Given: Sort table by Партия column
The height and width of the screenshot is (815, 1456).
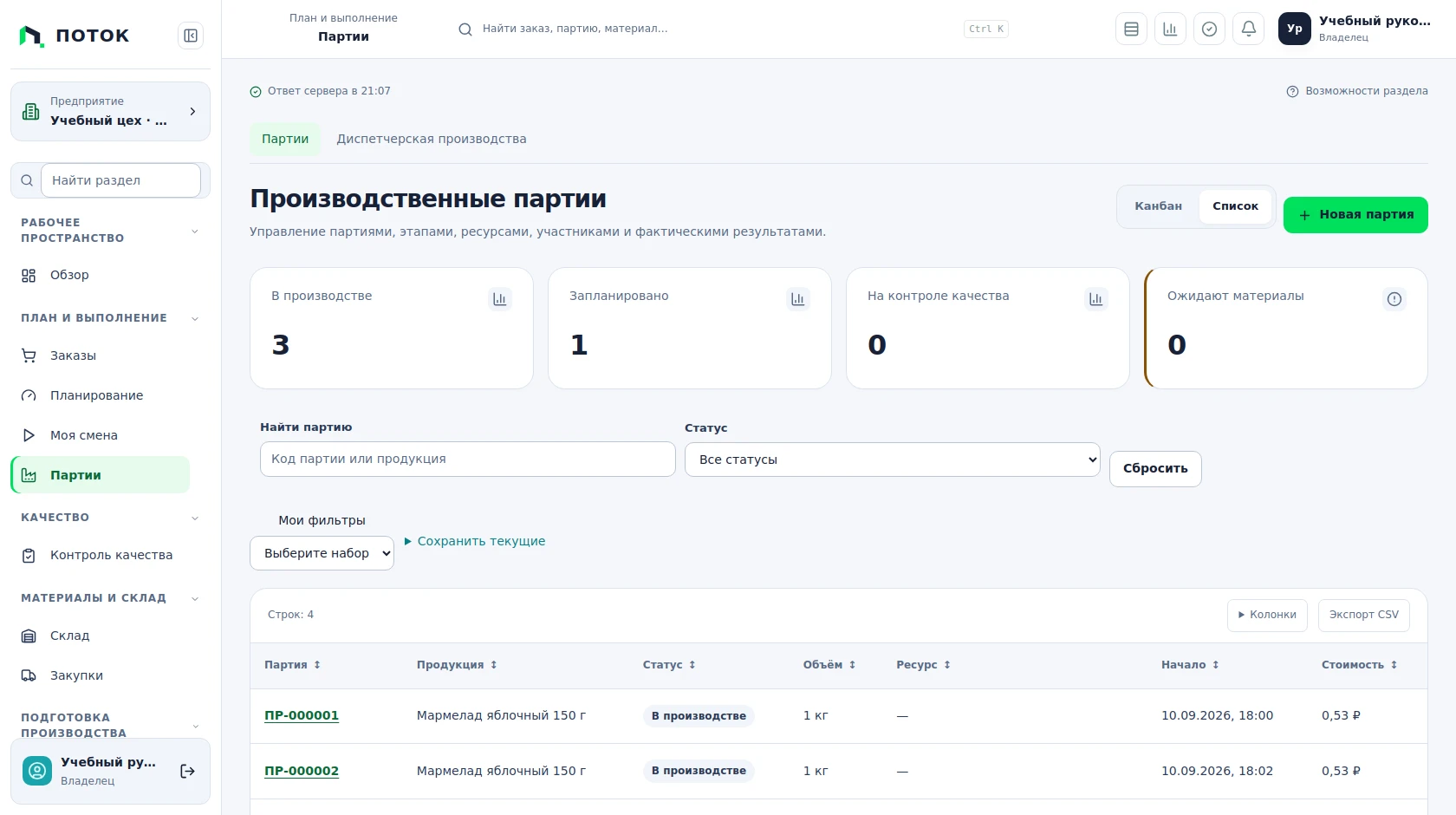Looking at the screenshot, I should [x=293, y=665].
